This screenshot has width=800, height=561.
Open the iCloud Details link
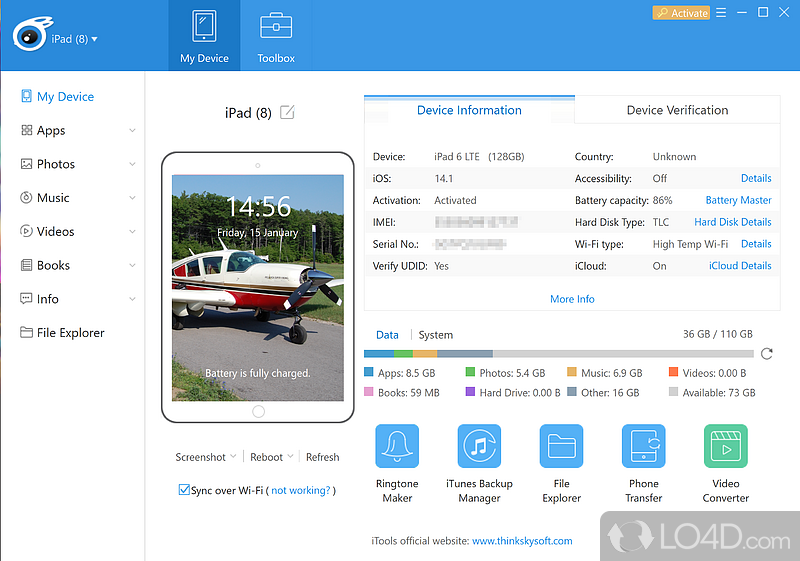(x=740, y=266)
